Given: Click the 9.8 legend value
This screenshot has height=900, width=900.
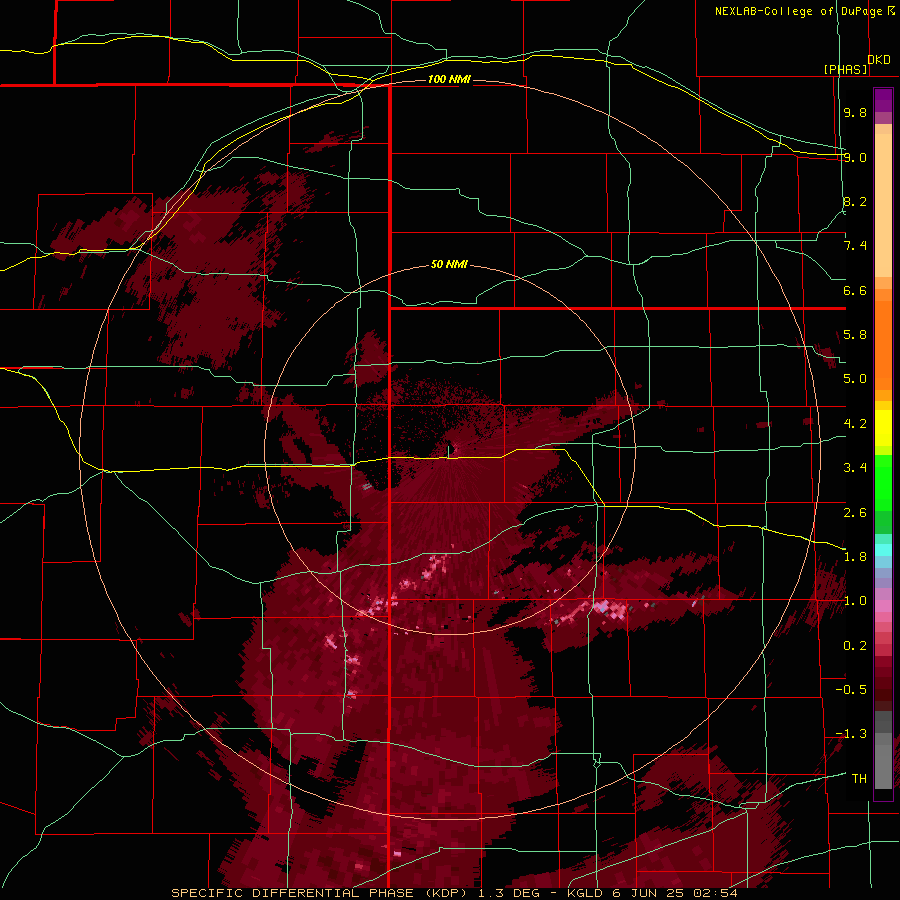Looking at the screenshot, I should click(855, 112).
